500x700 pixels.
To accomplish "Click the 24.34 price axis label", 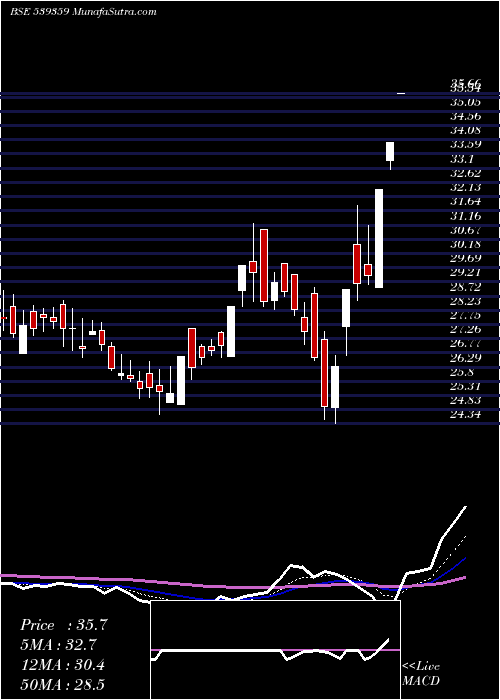I will point(465,415).
